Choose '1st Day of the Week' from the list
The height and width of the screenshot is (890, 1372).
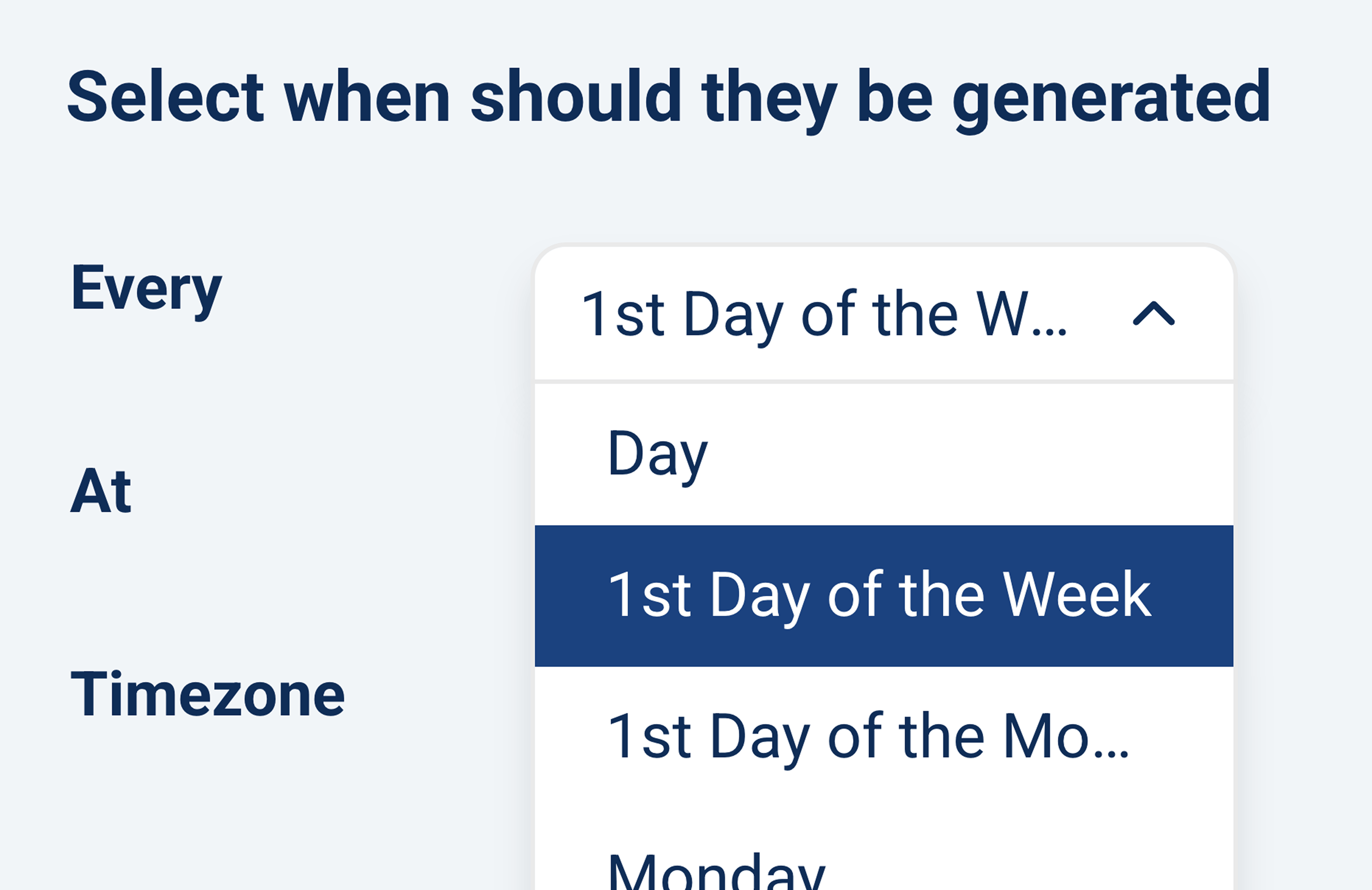(x=880, y=595)
